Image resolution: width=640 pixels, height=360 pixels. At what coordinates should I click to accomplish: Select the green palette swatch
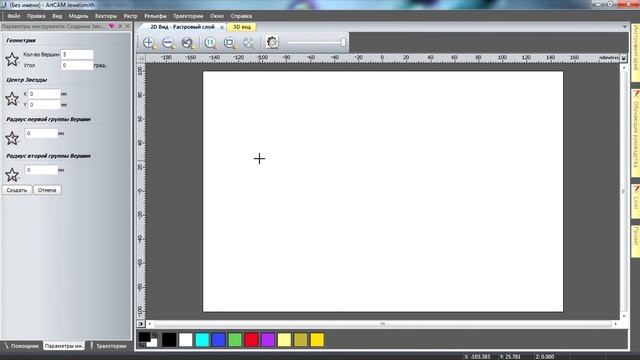[235, 340]
